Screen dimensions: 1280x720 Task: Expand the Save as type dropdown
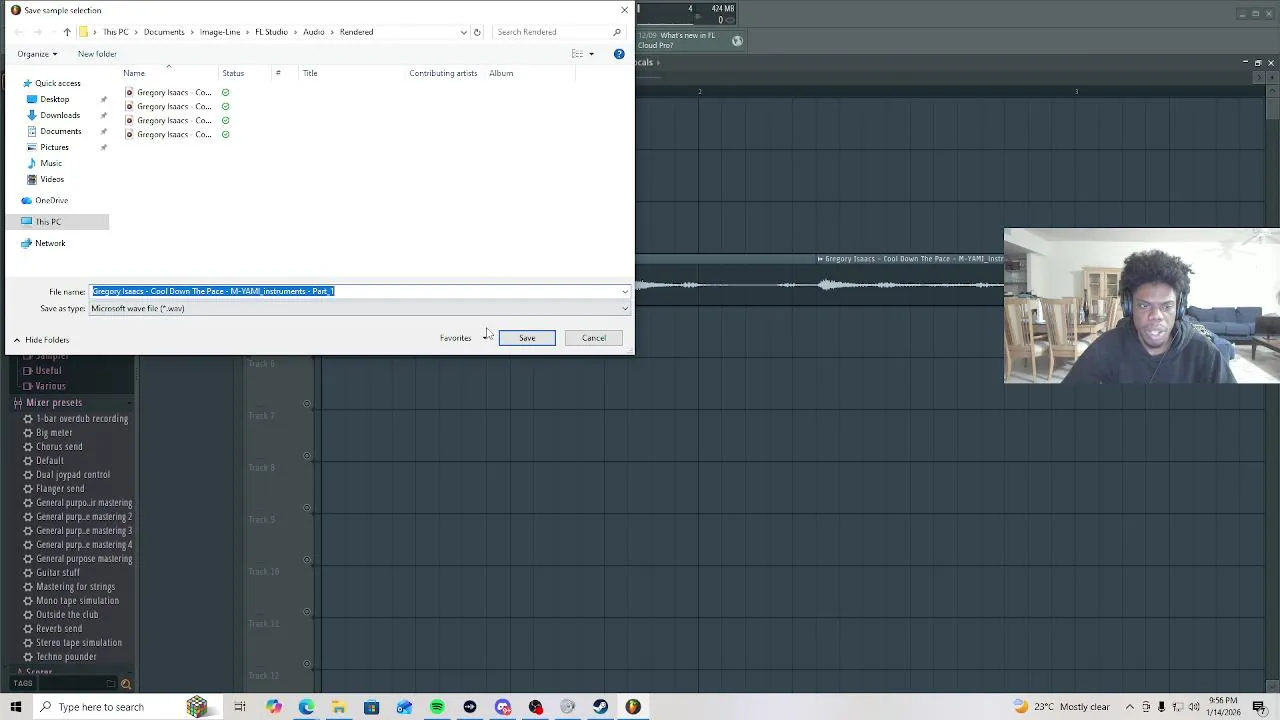pyautogui.click(x=625, y=308)
